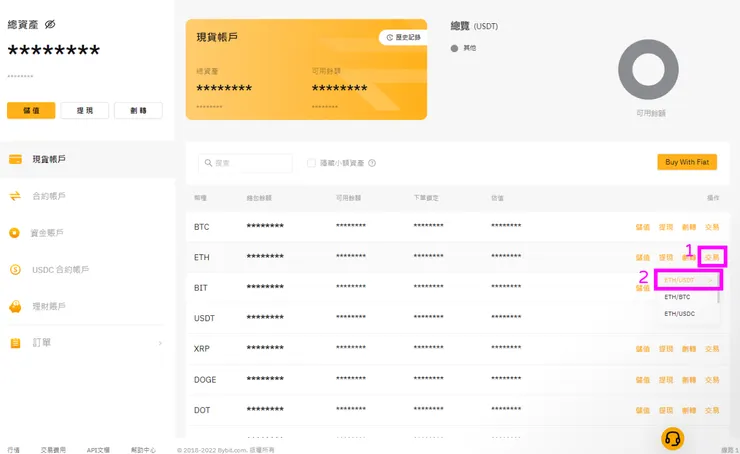
Task: Click the XRP coin name
Action: click(x=202, y=349)
